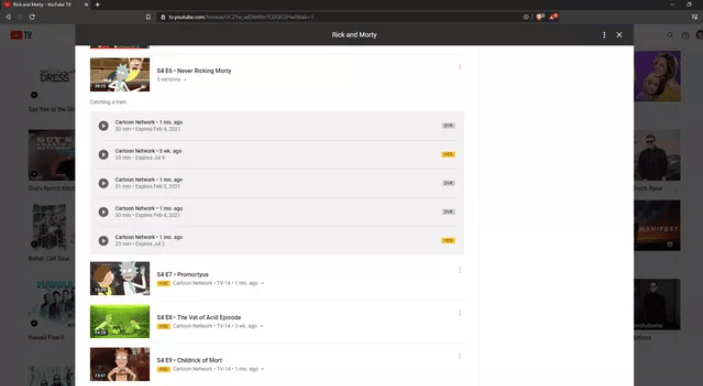The height and width of the screenshot is (386, 703).
Task: Expand versions arrow for Childrick of Mort
Action: [262, 369]
